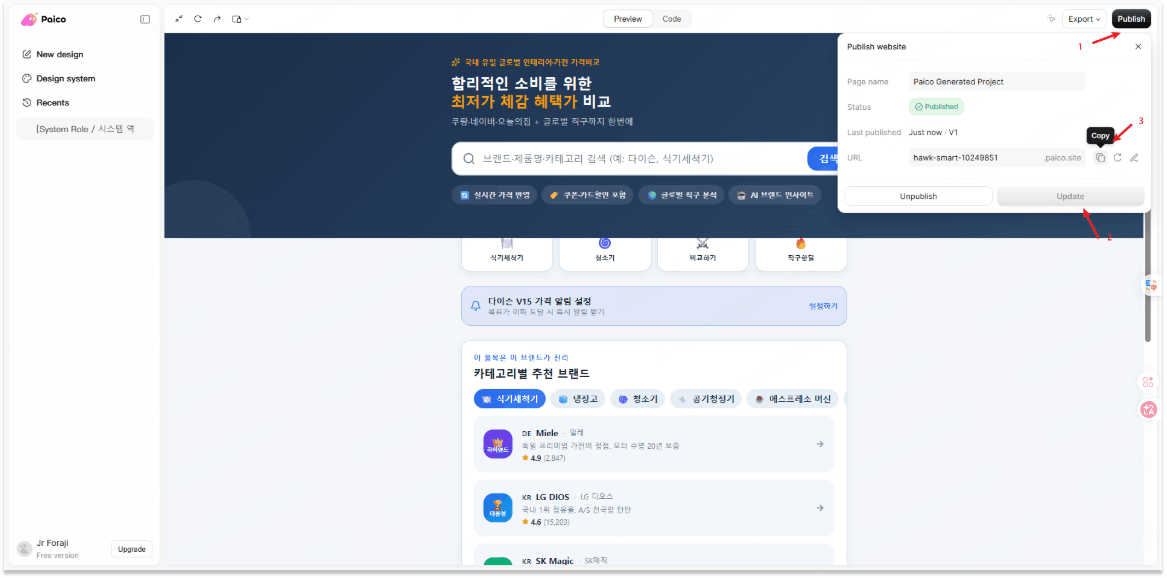Activate the element select cursor tool

[1051, 19]
